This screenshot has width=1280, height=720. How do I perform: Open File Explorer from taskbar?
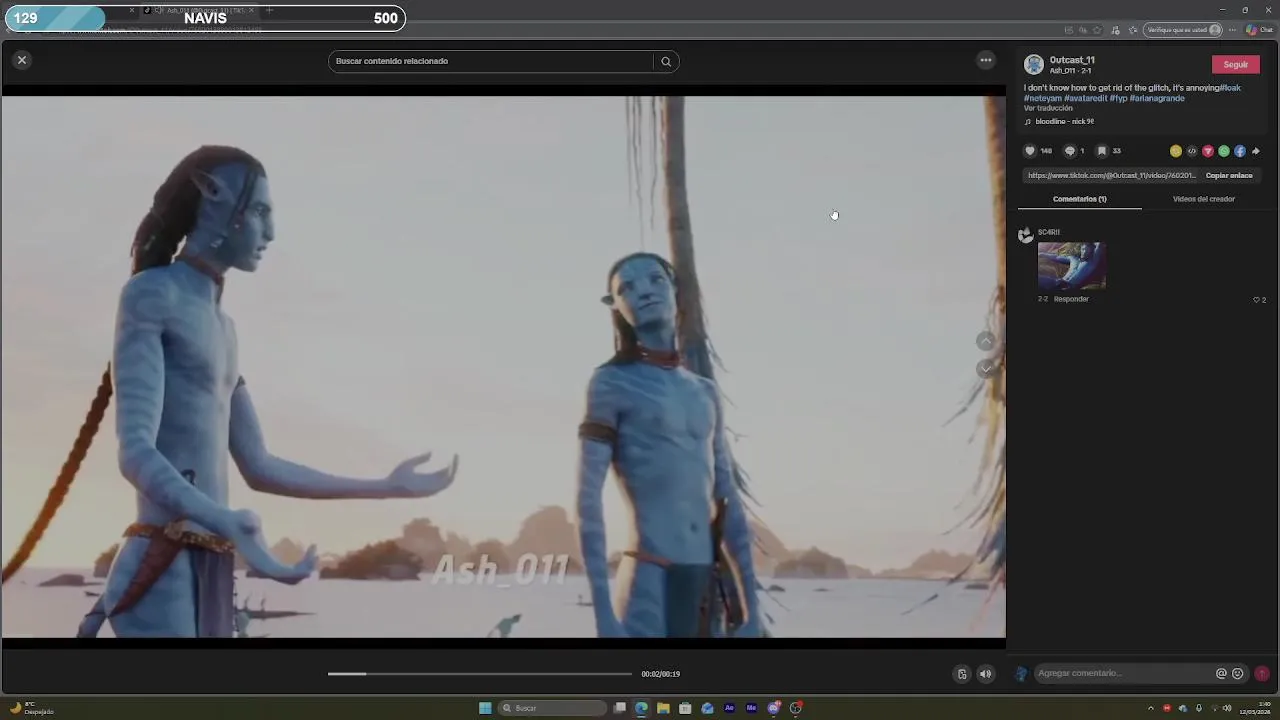point(663,708)
